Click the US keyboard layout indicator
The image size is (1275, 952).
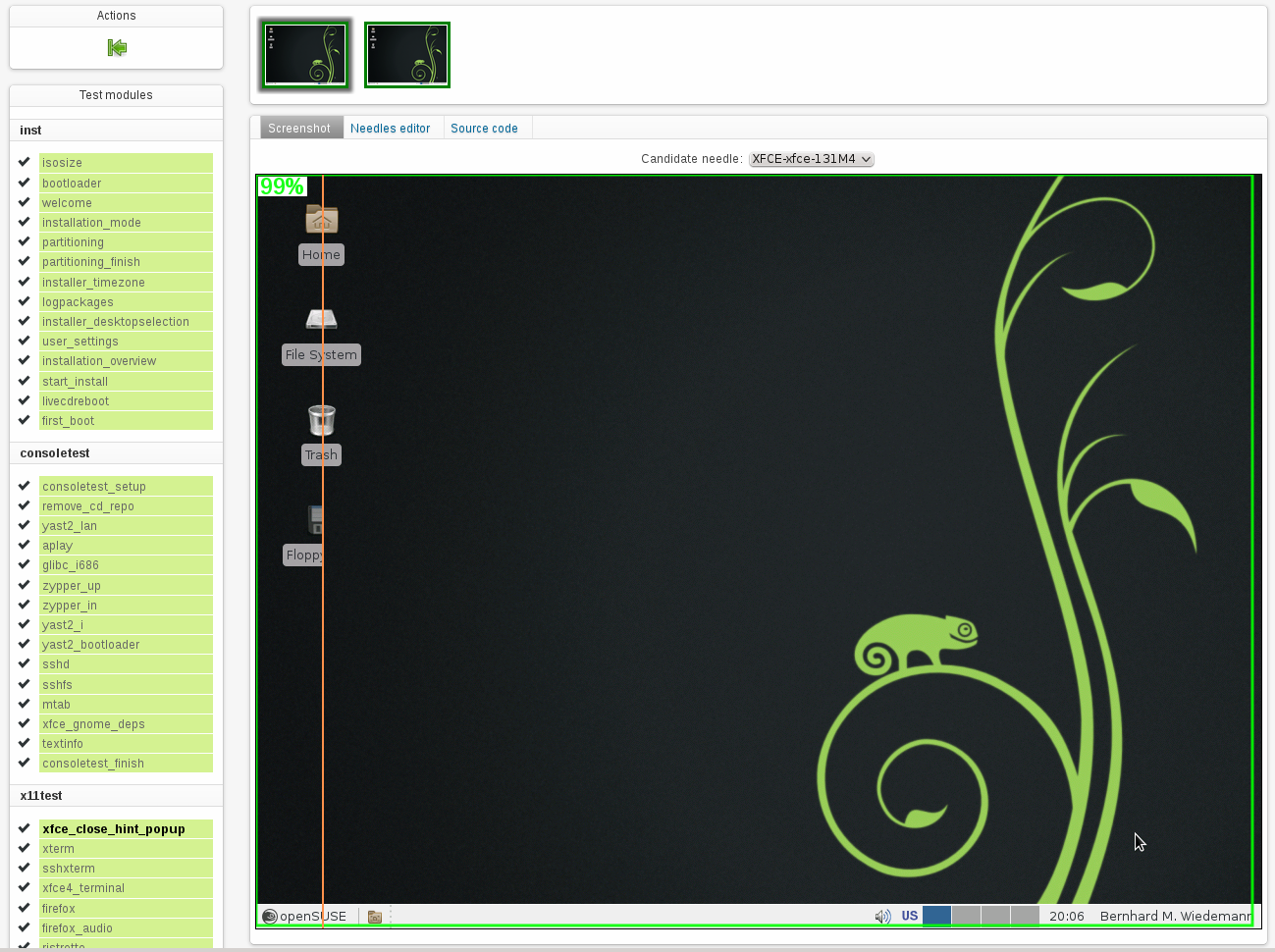pos(910,916)
